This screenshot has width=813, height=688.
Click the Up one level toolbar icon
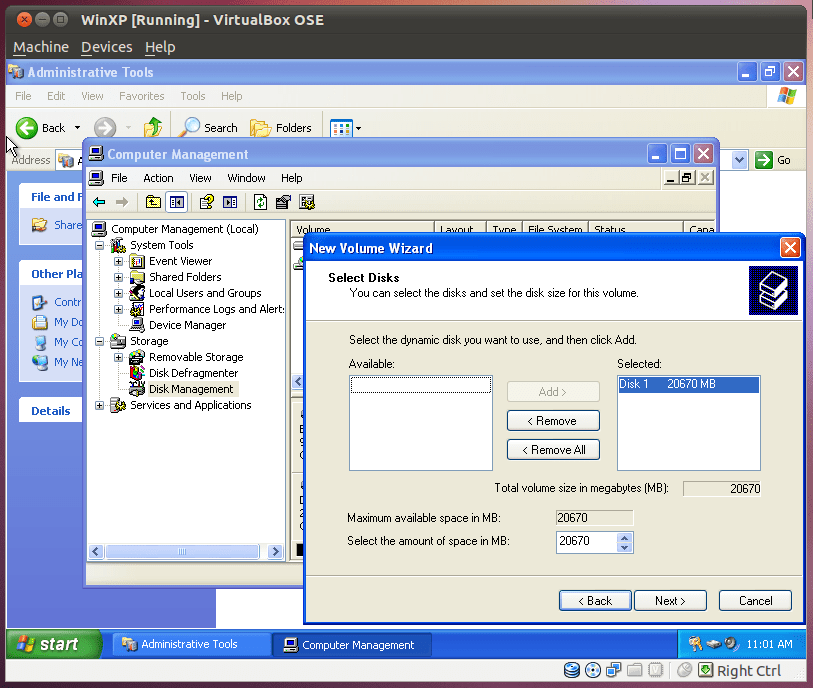(x=153, y=128)
